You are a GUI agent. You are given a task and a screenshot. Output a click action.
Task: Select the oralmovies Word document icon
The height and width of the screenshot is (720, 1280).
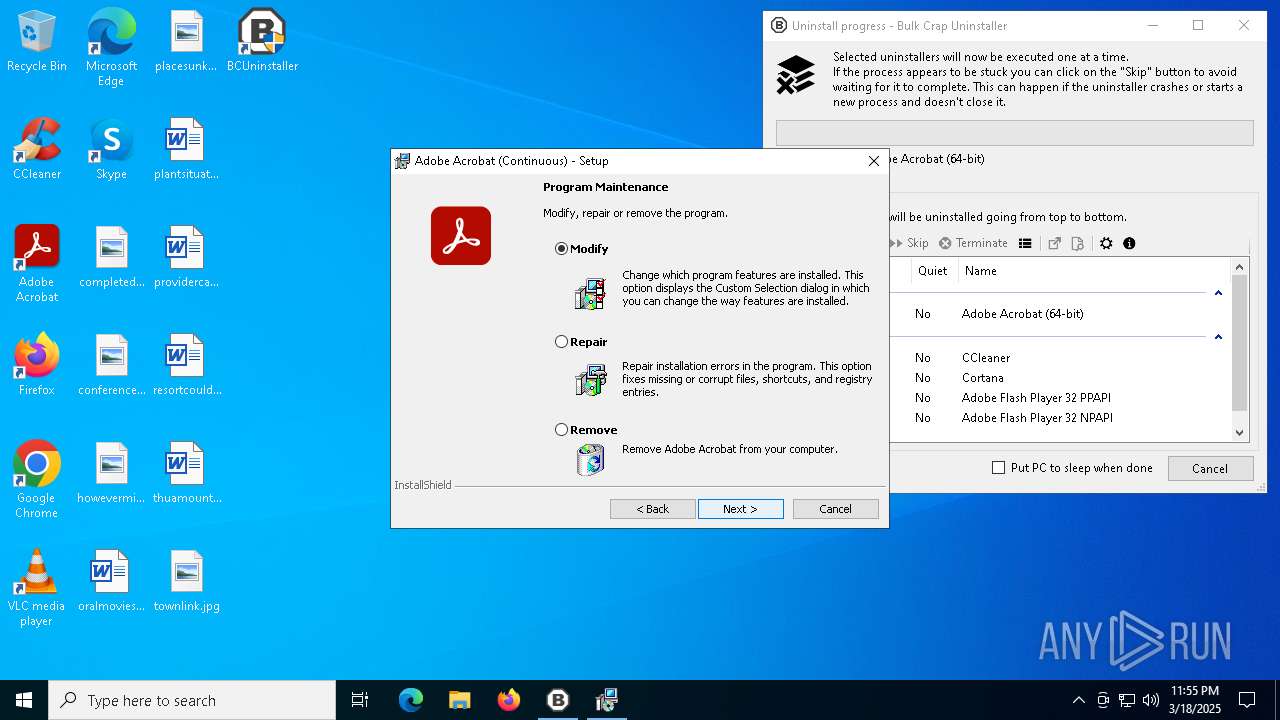click(x=111, y=581)
